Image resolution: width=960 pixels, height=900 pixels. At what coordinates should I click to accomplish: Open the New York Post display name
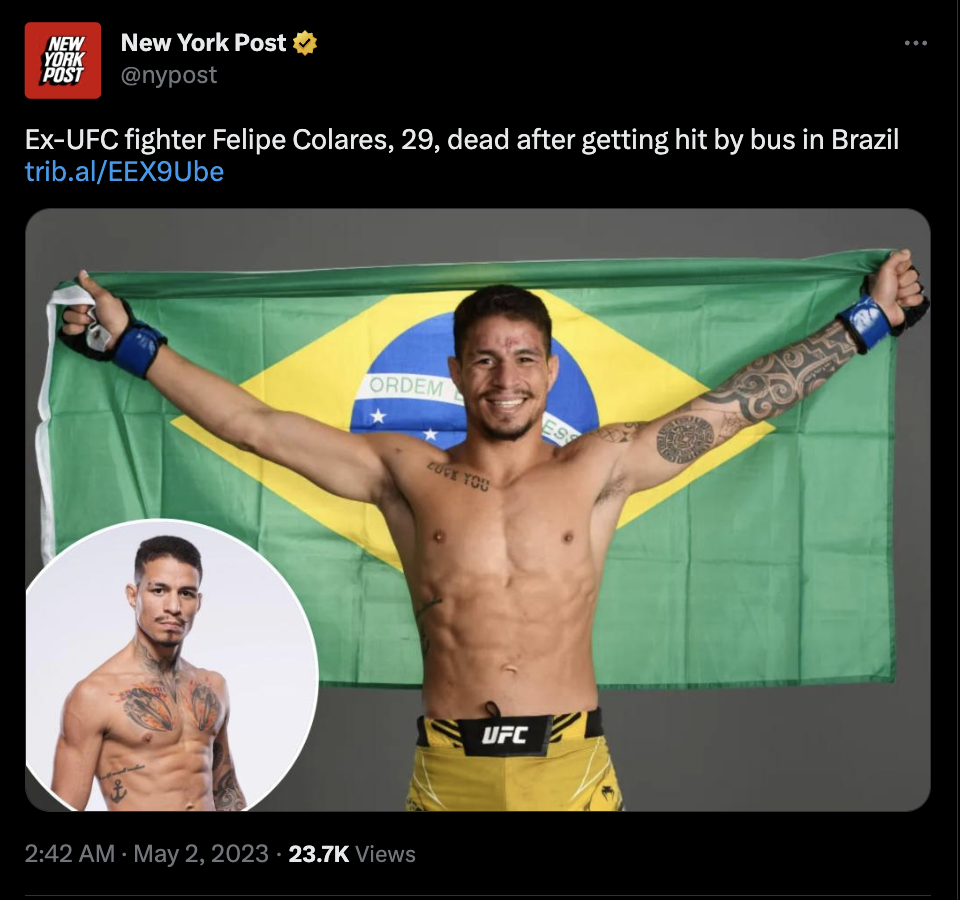(203, 43)
